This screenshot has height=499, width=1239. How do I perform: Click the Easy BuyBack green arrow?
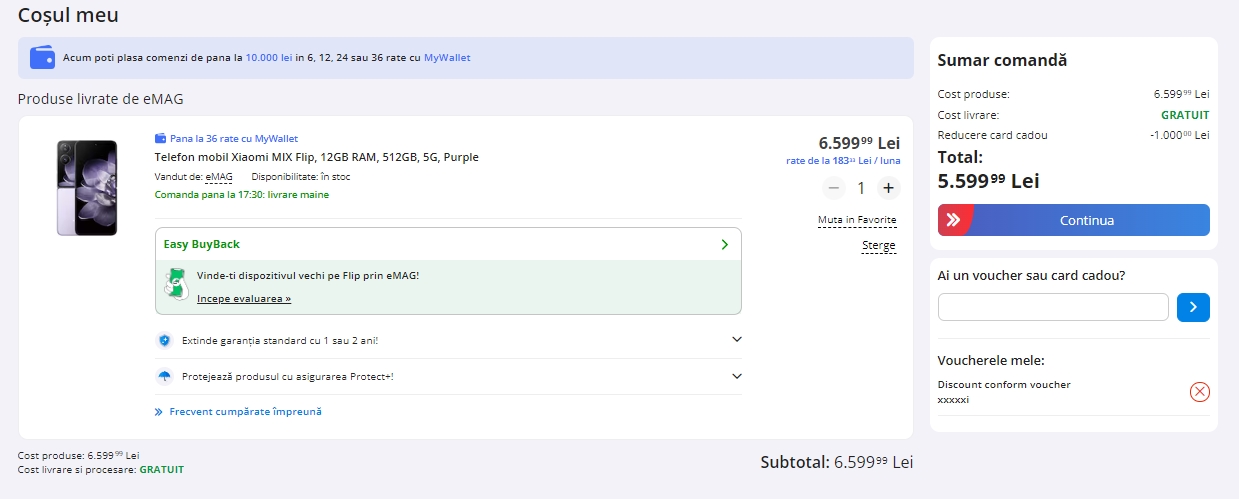[725, 244]
